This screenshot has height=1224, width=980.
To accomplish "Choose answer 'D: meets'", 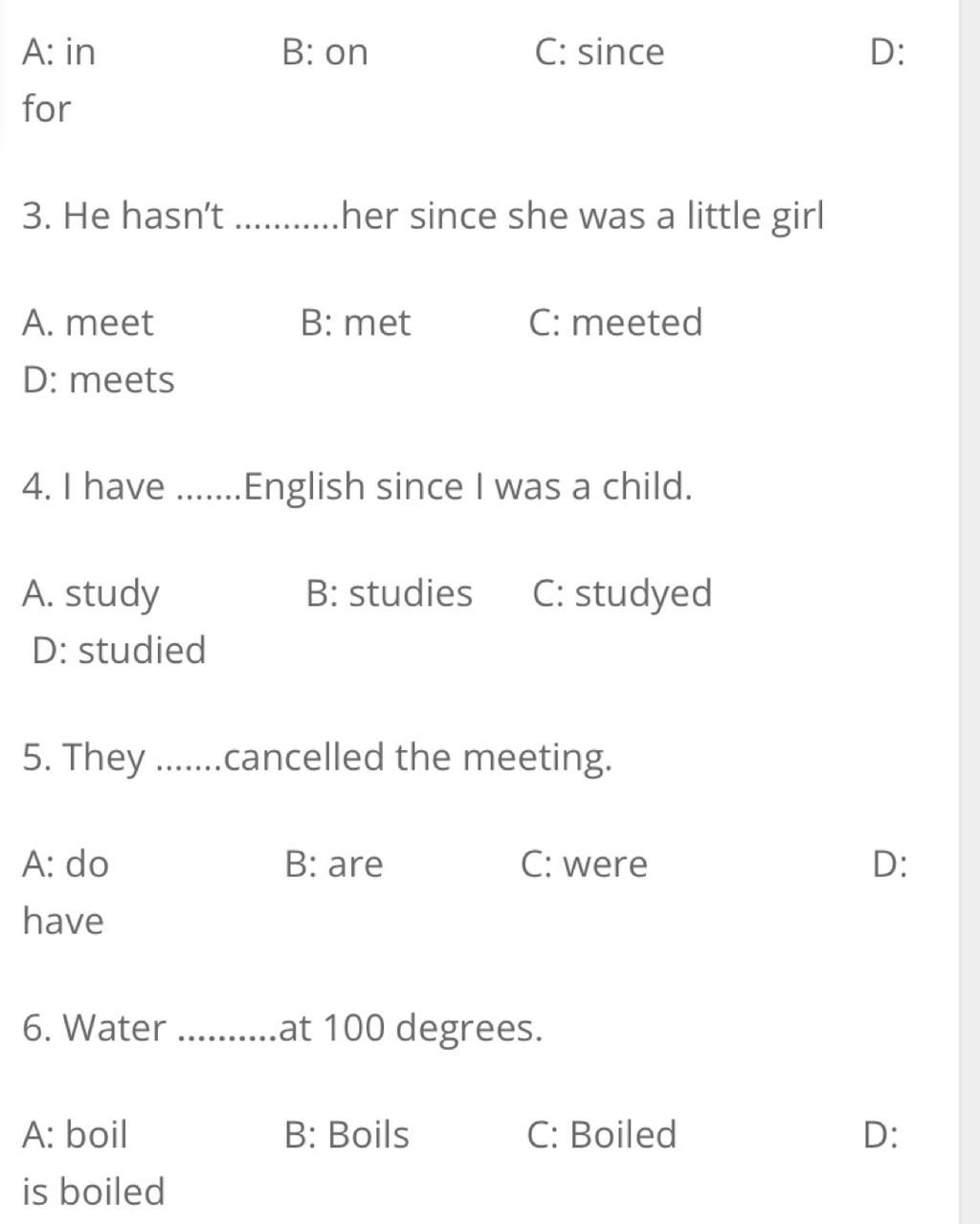I will click(x=99, y=380).
